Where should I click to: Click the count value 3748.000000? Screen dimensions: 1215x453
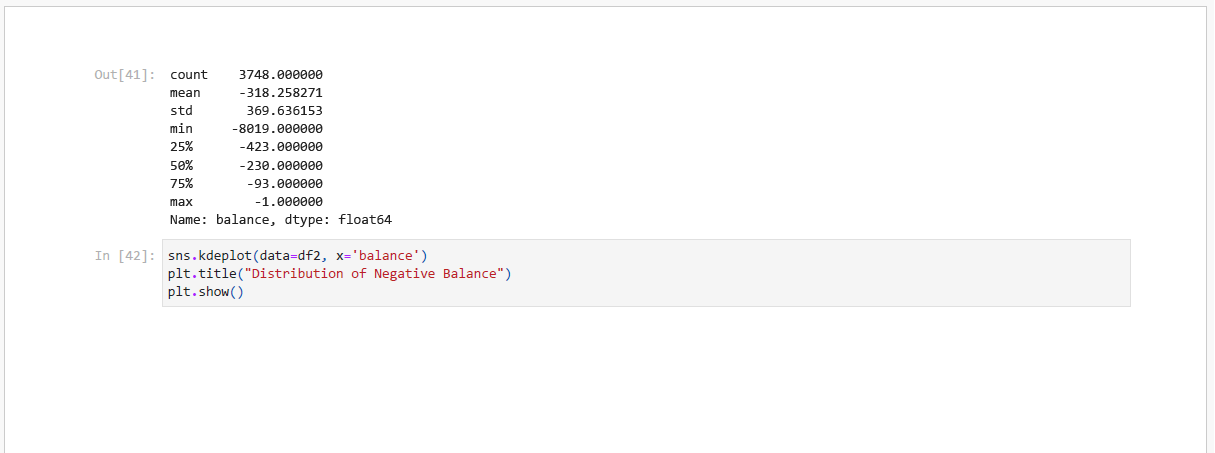click(280, 75)
